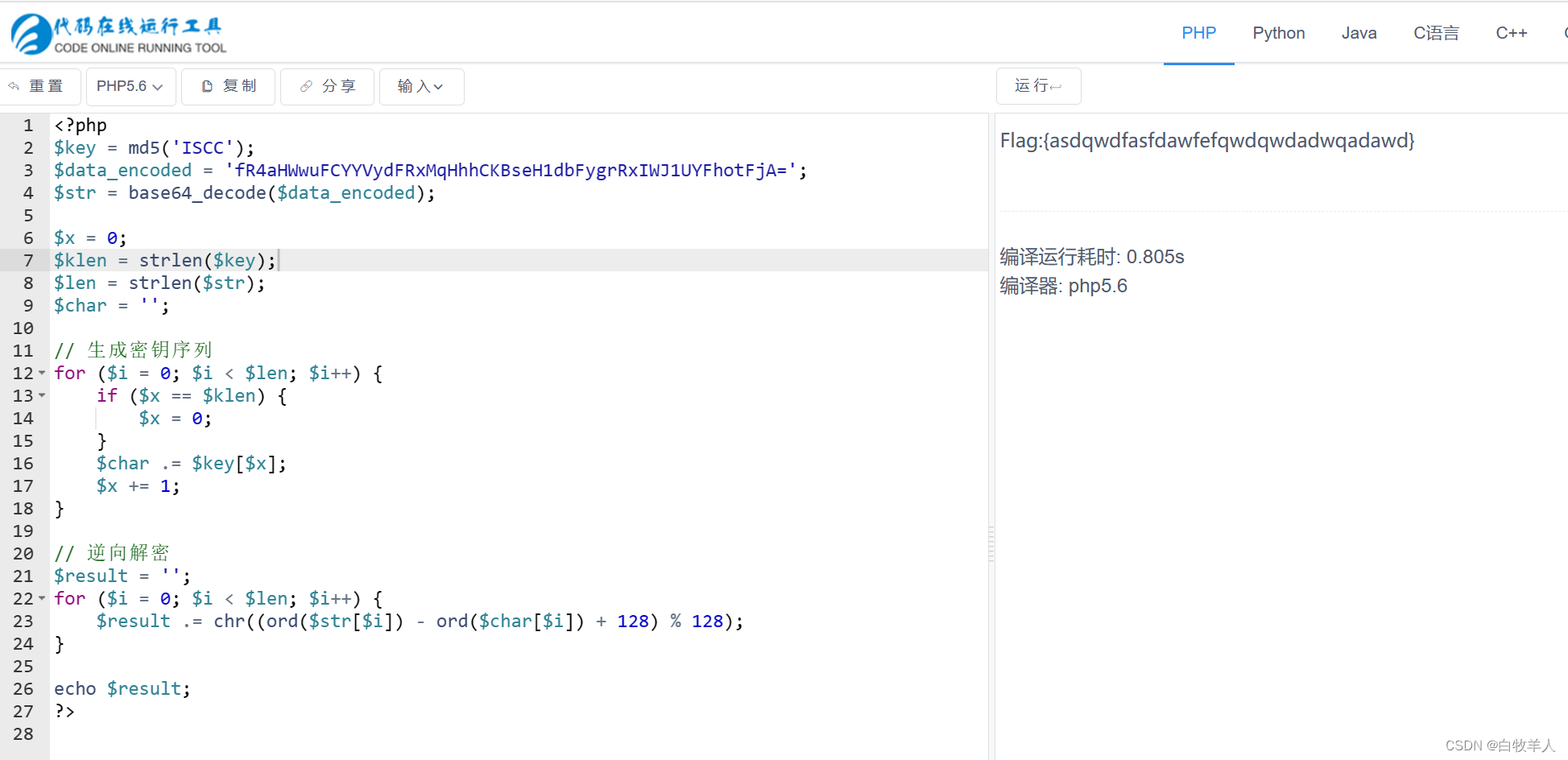Select the PHP language tab

pyautogui.click(x=1198, y=33)
